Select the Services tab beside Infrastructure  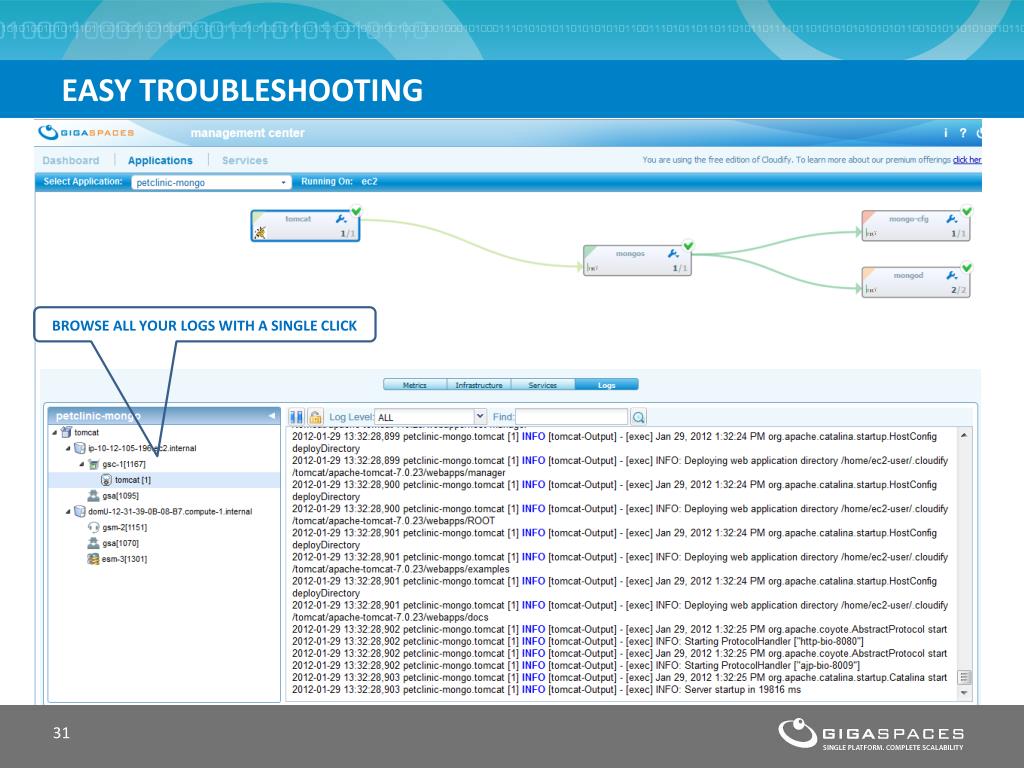543,385
